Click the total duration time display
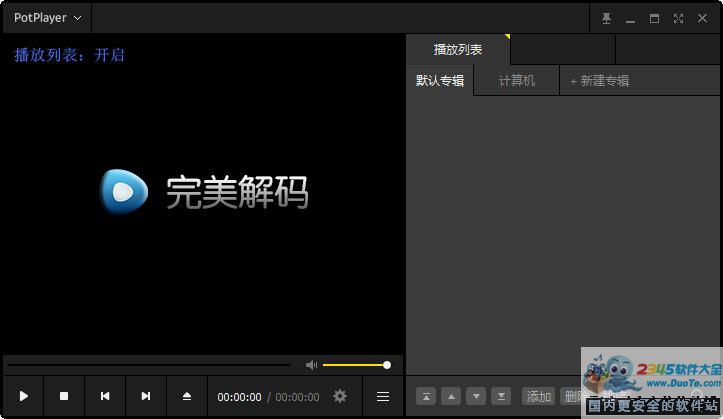The height and width of the screenshot is (419, 723). (x=297, y=397)
